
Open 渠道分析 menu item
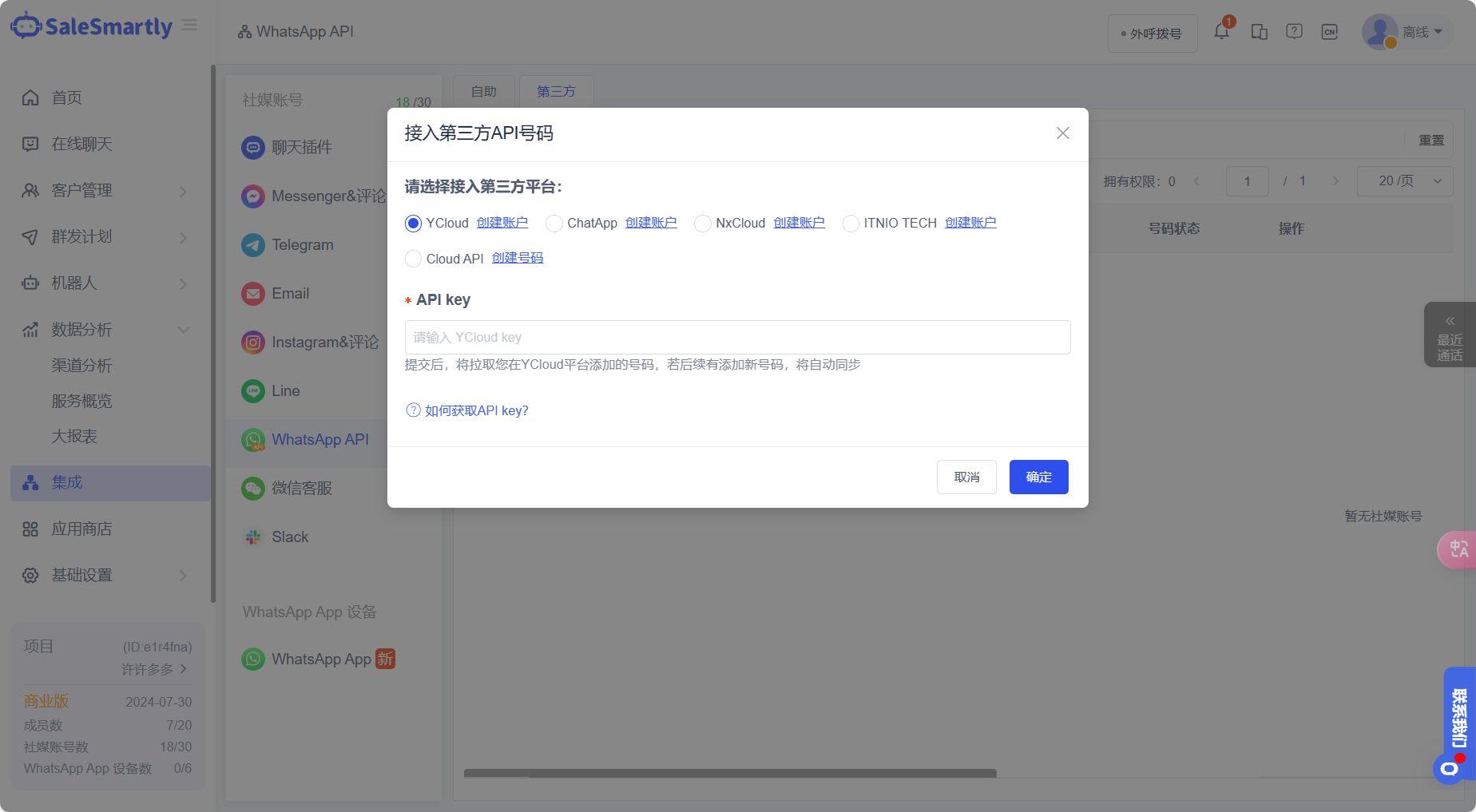[x=81, y=365]
